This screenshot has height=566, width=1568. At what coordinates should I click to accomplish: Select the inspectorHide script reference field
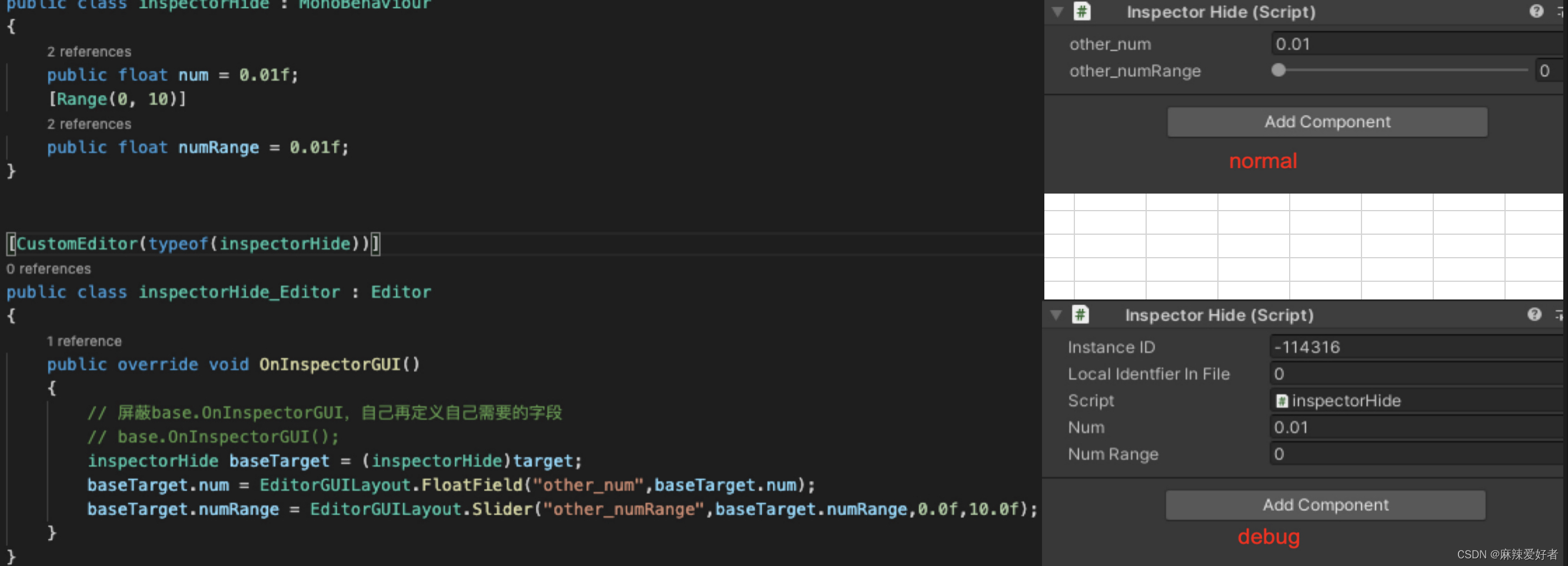tap(1416, 401)
